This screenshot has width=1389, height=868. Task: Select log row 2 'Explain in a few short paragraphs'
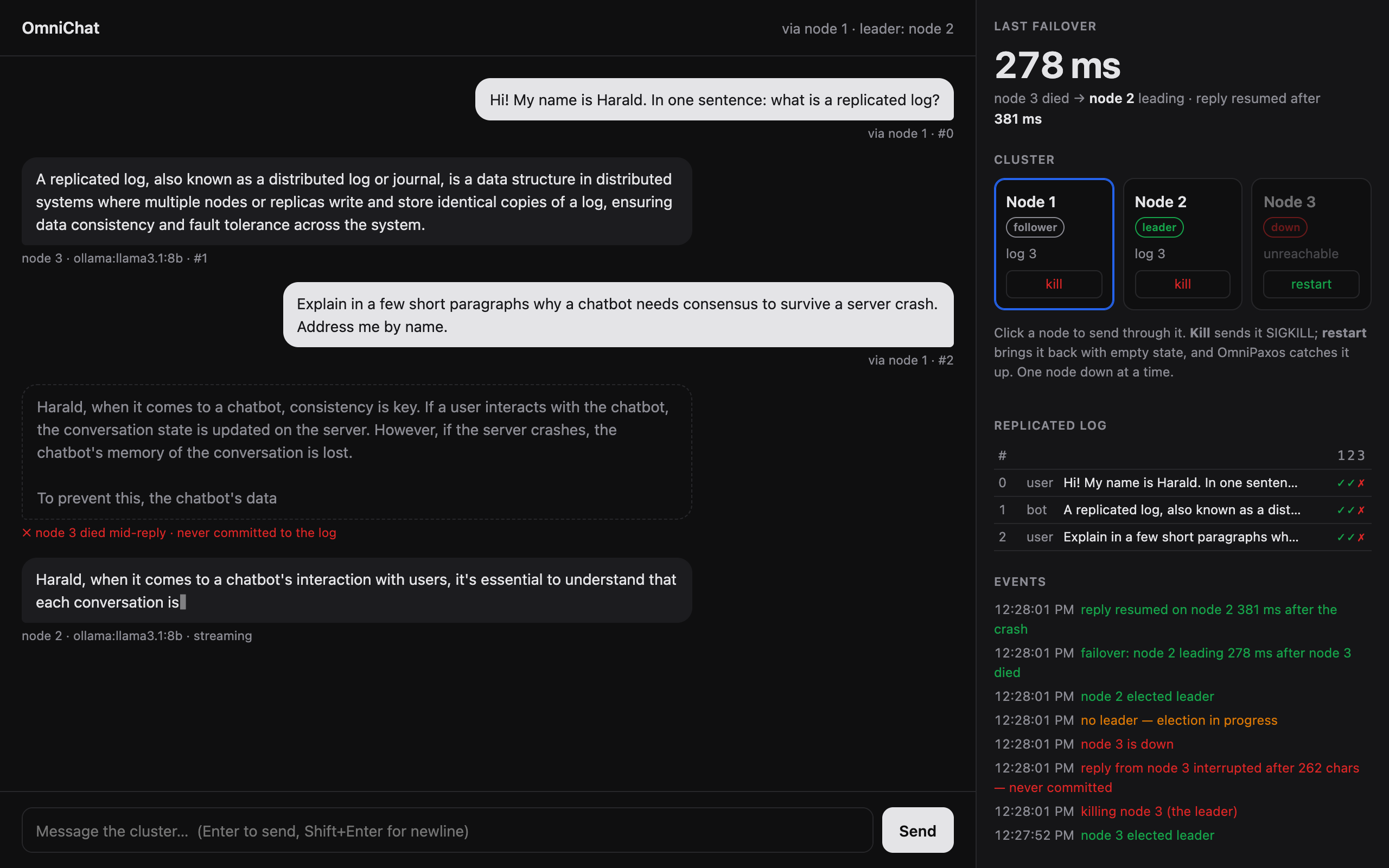pyautogui.click(x=1182, y=537)
